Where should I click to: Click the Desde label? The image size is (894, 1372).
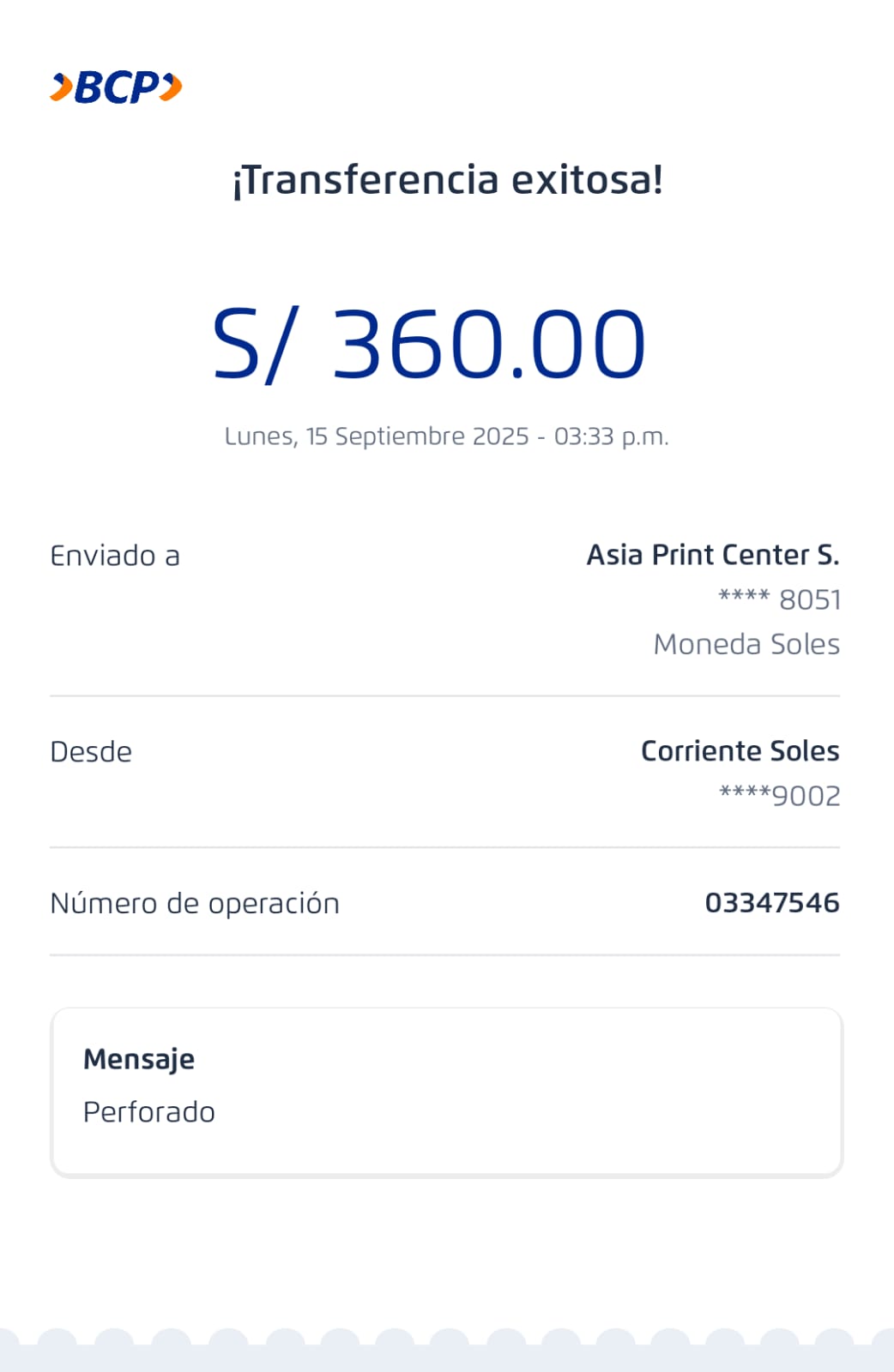pos(91,752)
